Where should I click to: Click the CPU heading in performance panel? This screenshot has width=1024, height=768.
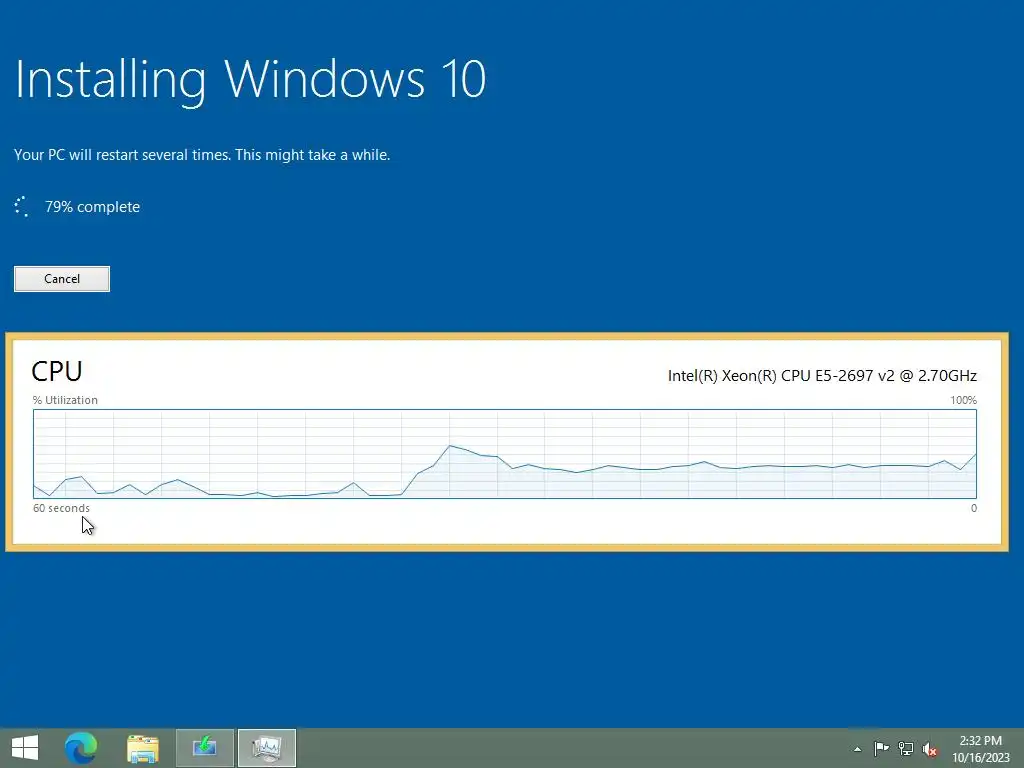[x=57, y=371]
